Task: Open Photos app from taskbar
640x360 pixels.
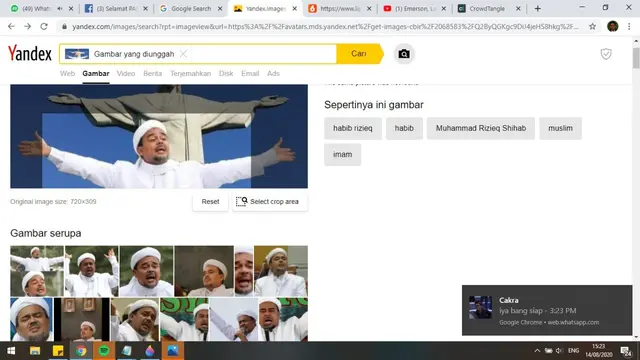Action: tap(173, 351)
